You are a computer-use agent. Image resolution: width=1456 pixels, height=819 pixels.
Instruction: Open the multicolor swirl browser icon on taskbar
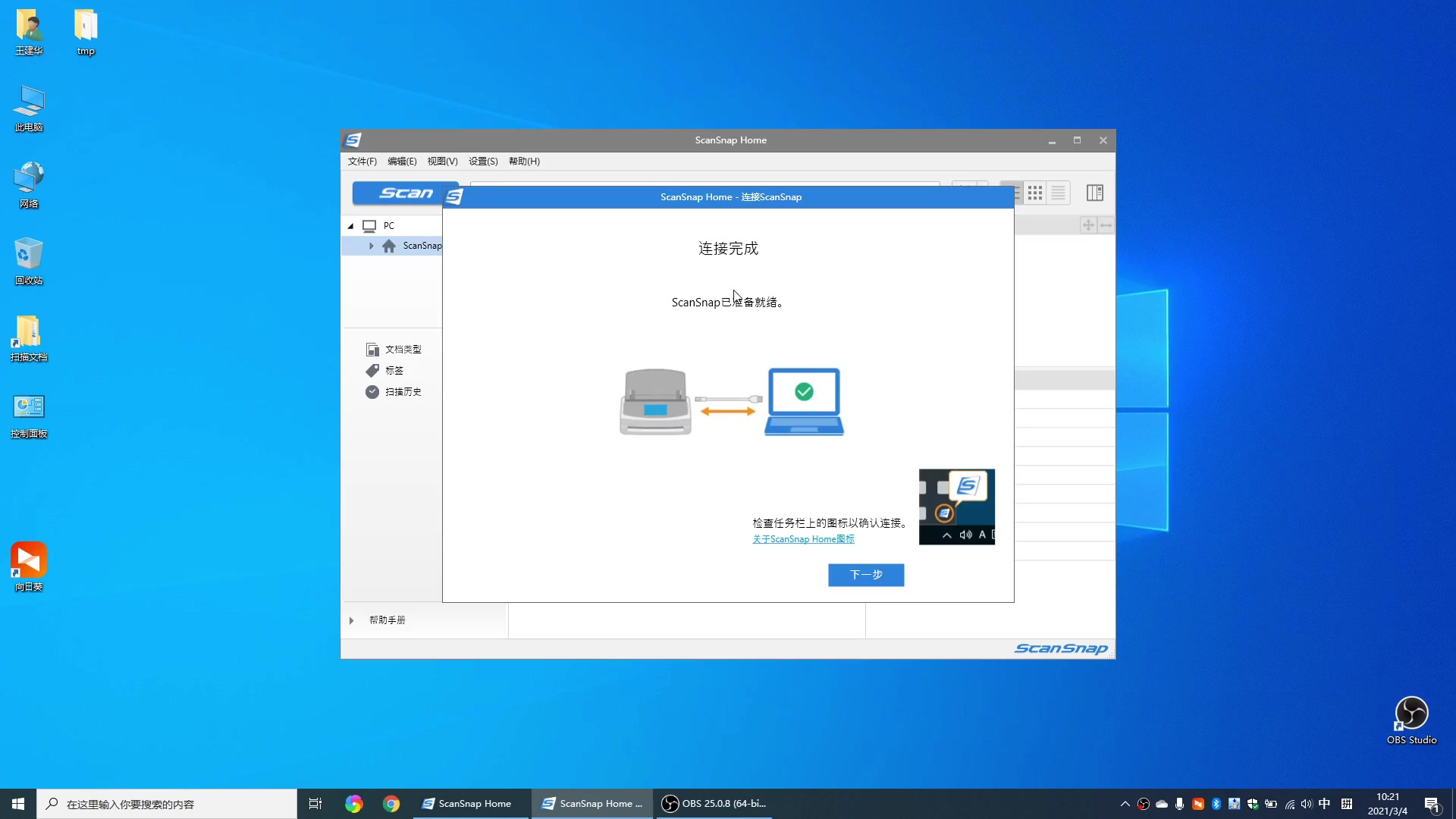pos(354,804)
